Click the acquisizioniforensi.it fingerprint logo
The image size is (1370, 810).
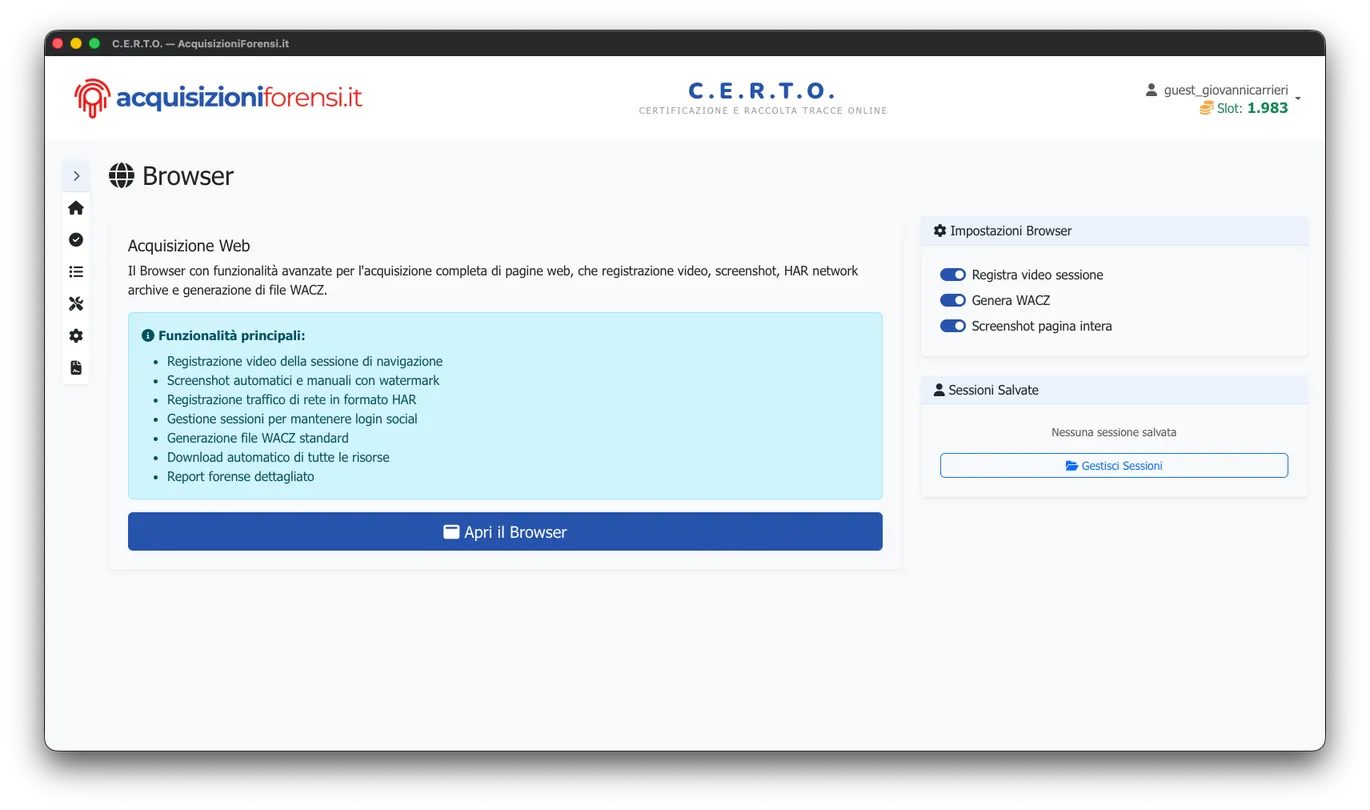[x=91, y=97]
